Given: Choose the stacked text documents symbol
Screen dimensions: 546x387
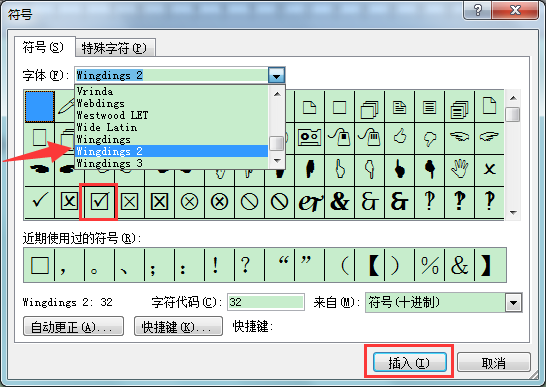Looking at the screenshot, I should [x=459, y=106].
